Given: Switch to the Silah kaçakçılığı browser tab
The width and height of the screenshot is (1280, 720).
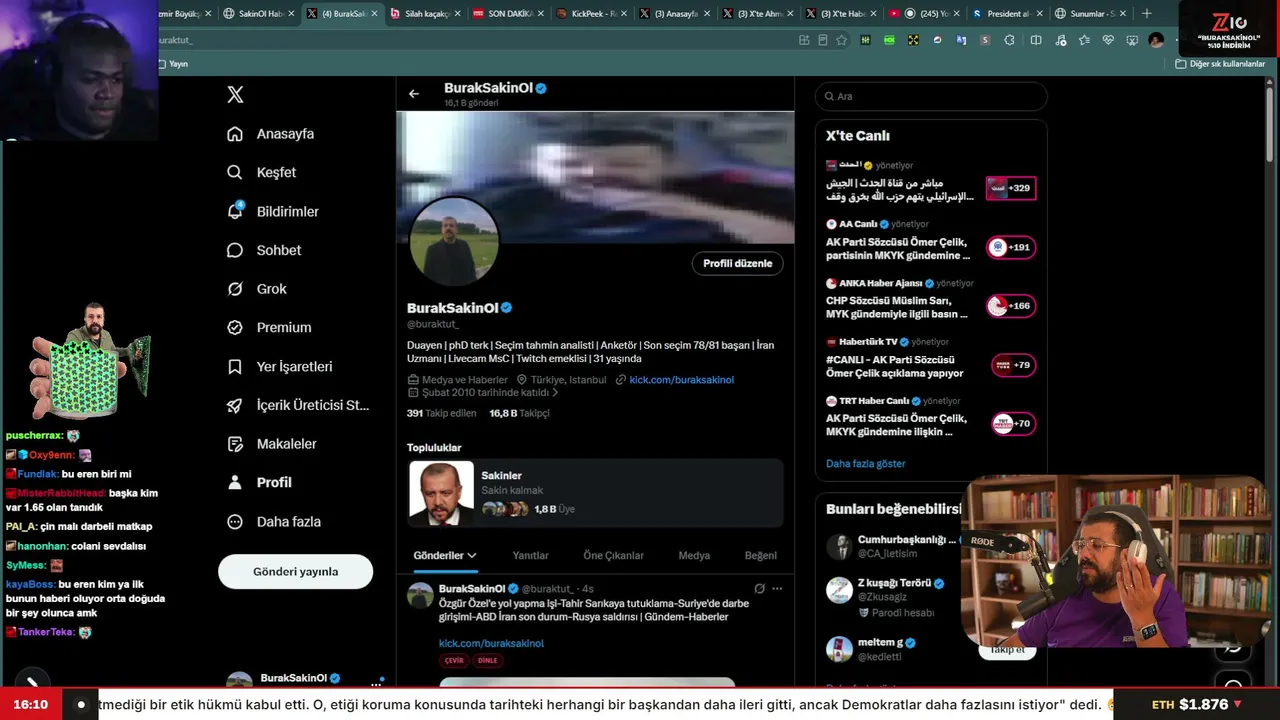Looking at the screenshot, I should (x=426, y=14).
